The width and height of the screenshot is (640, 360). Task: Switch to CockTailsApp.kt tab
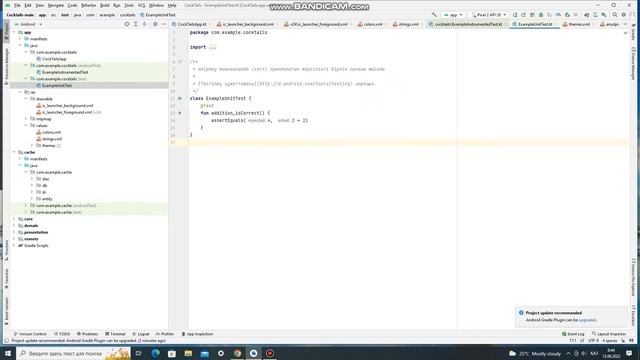(x=191, y=24)
